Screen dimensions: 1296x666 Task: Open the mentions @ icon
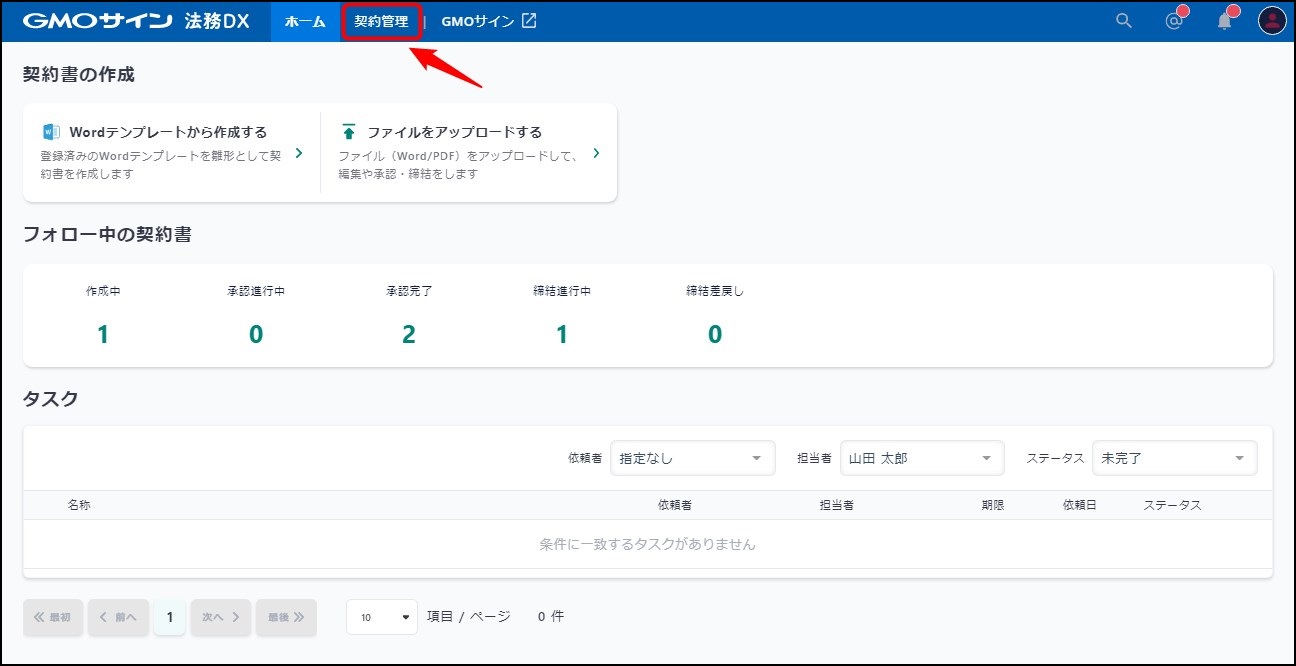1174,21
